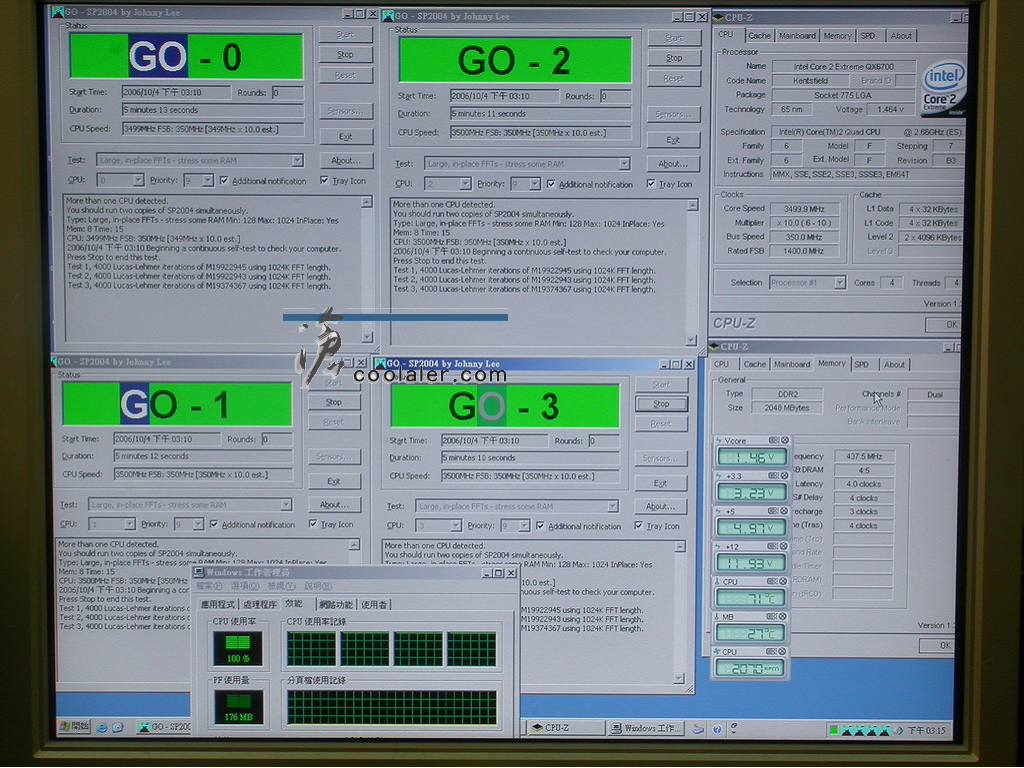Open the Priority dropdown in GO-0 window

(207, 180)
